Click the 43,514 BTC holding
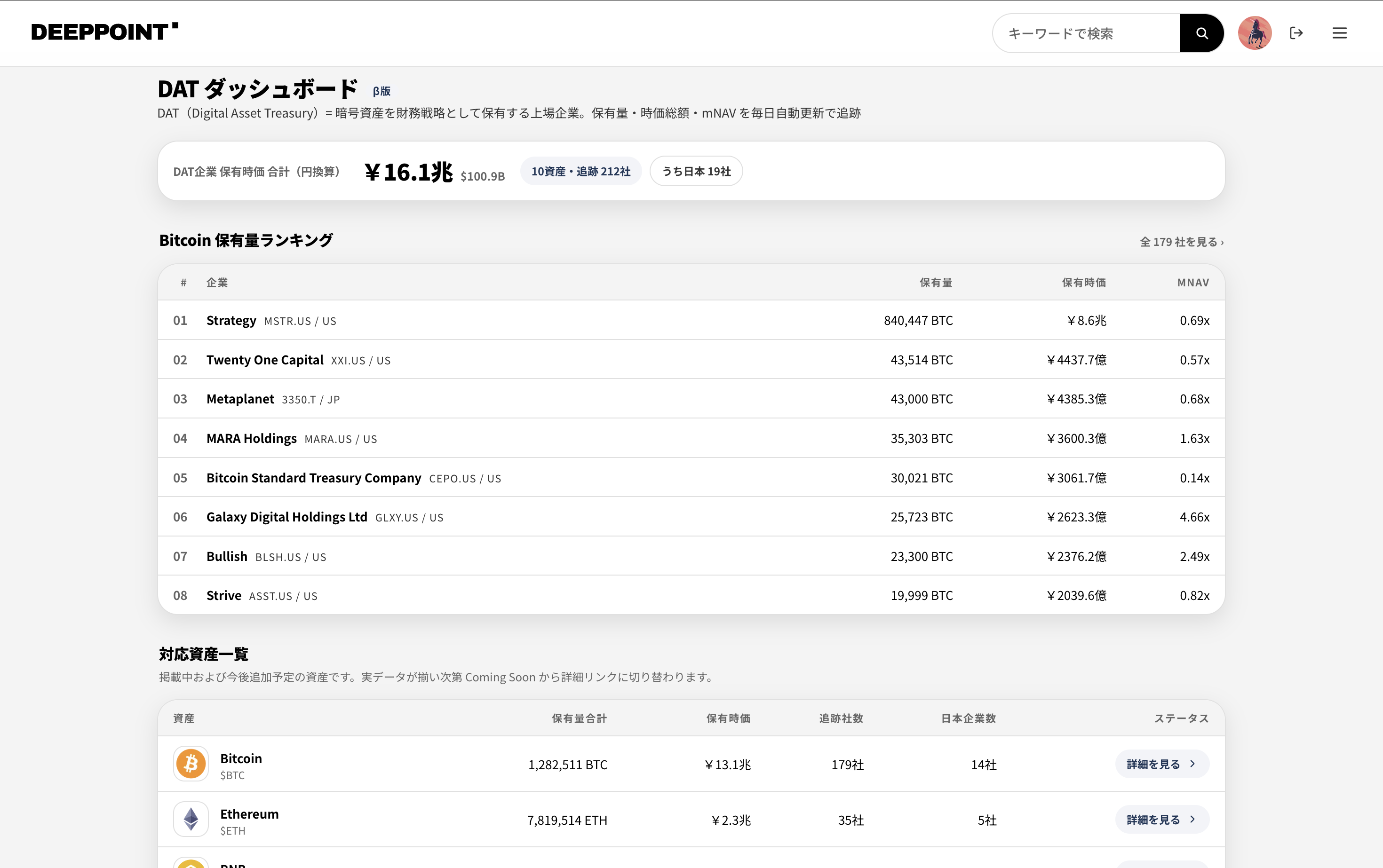1383x868 pixels. point(922,360)
